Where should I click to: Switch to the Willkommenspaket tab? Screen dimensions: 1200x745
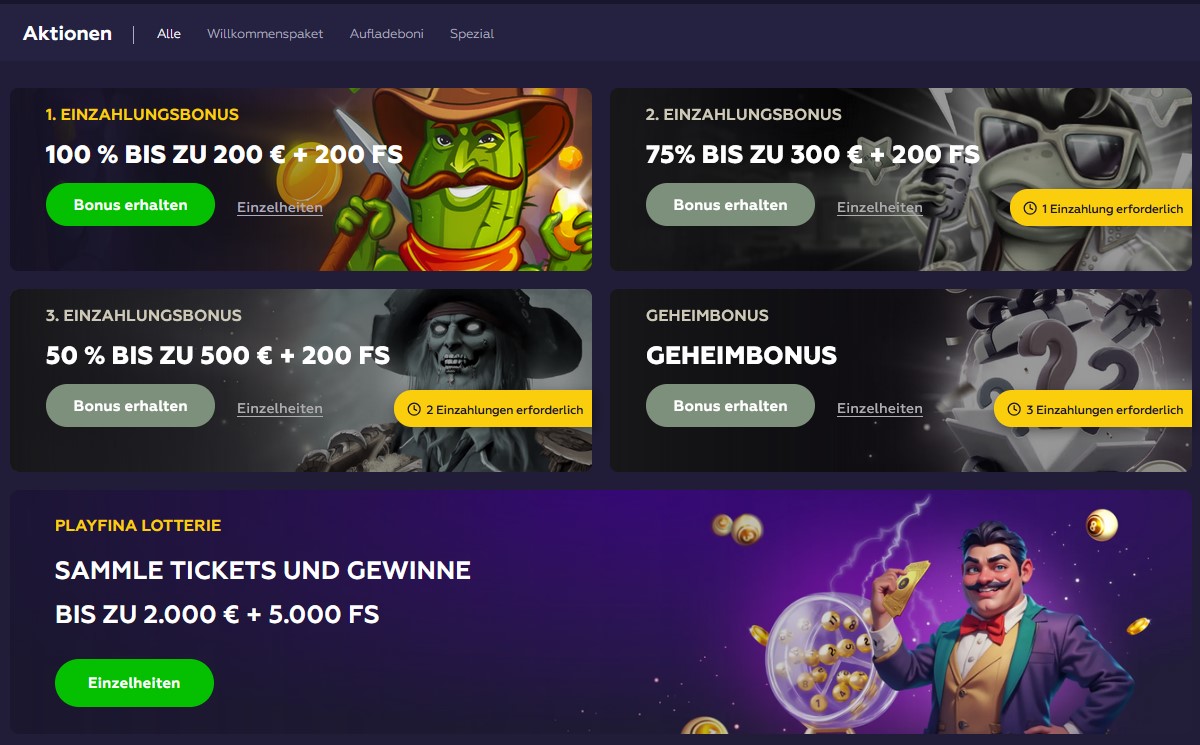coord(265,34)
